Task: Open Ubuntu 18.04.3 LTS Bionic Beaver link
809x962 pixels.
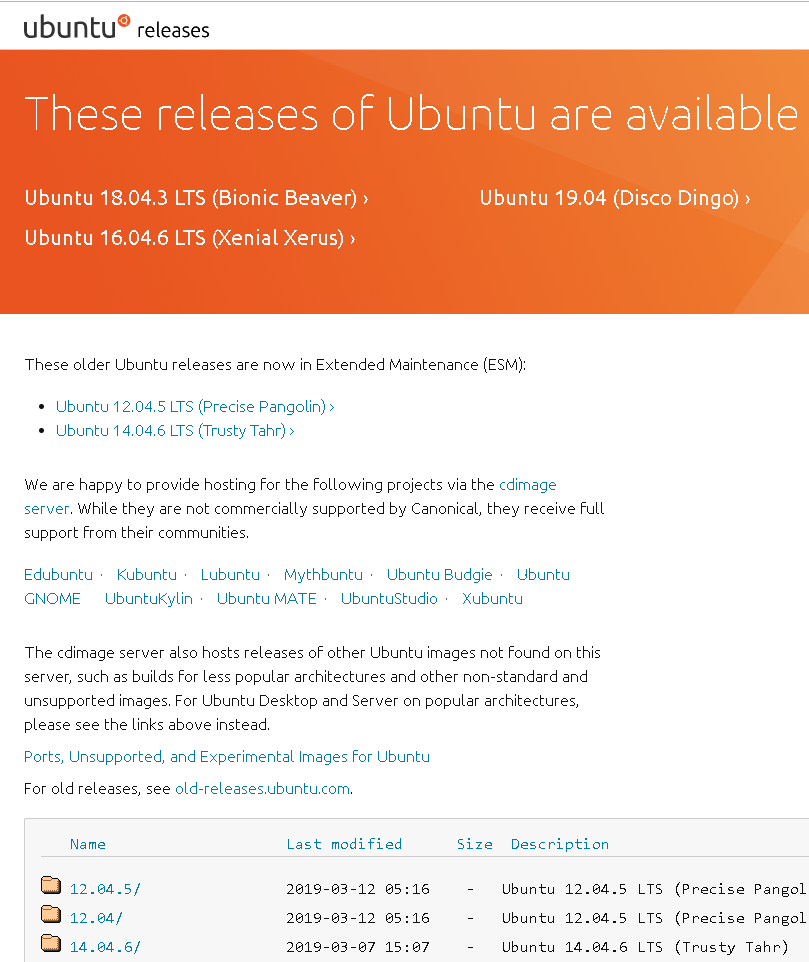Action: (196, 198)
